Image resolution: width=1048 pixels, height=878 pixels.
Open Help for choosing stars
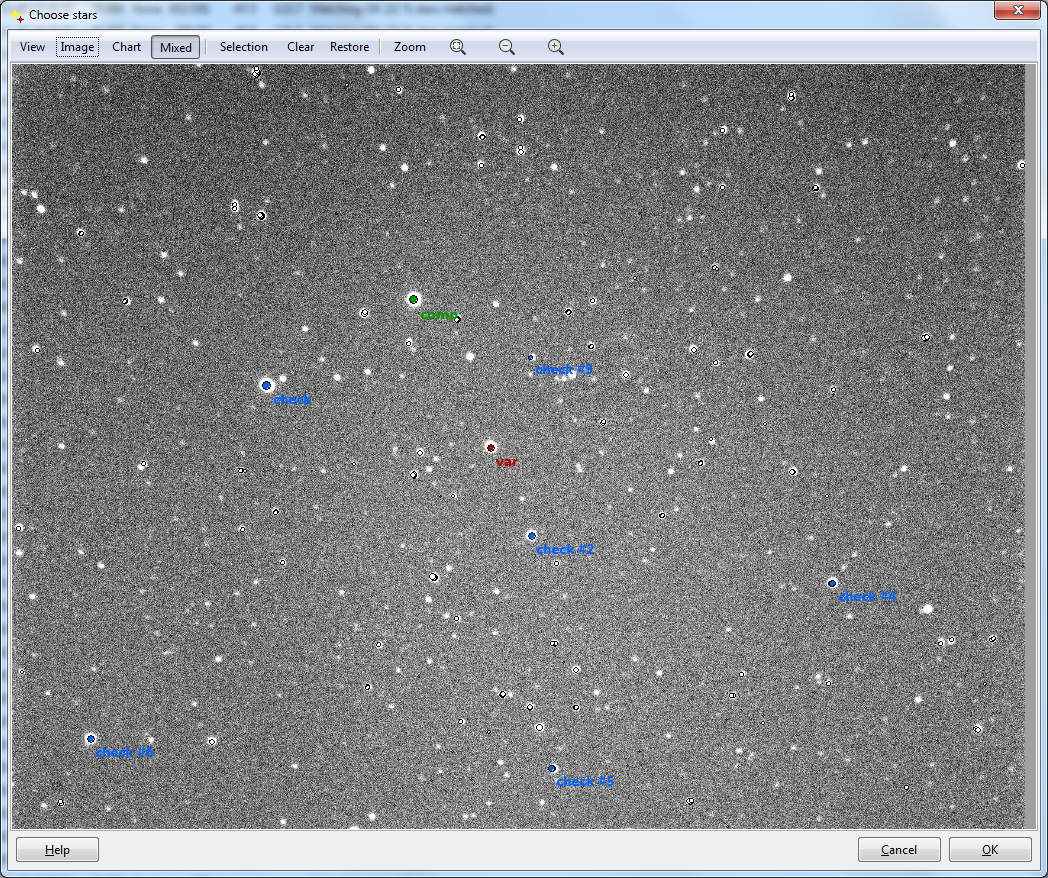57,850
